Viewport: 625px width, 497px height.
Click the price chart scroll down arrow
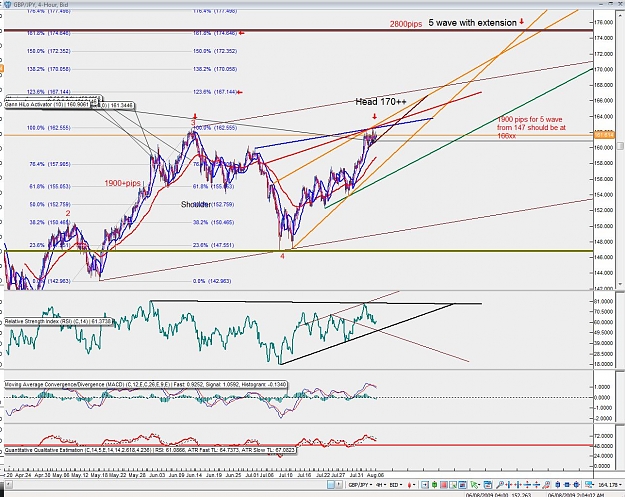(x=620, y=284)
